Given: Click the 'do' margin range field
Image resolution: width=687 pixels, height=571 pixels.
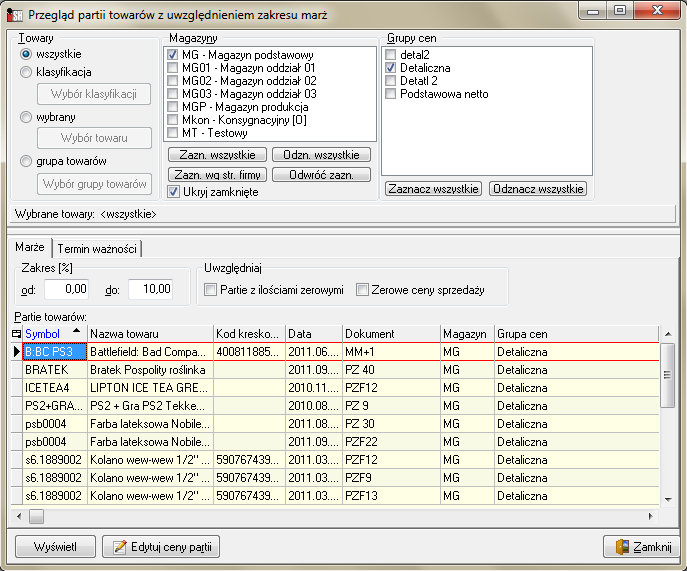Looking at the screenshot, I should point(150,289).
